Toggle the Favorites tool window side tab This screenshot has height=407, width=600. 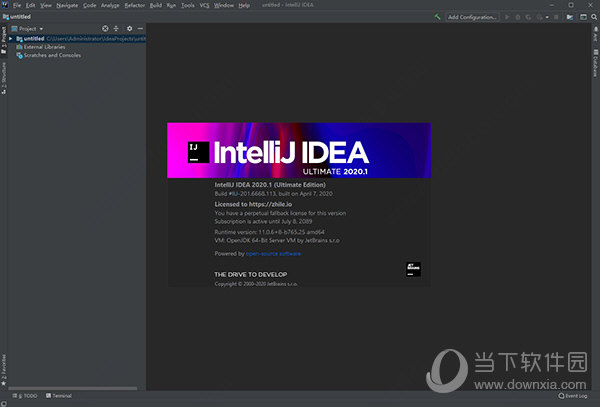pos(3,370)
